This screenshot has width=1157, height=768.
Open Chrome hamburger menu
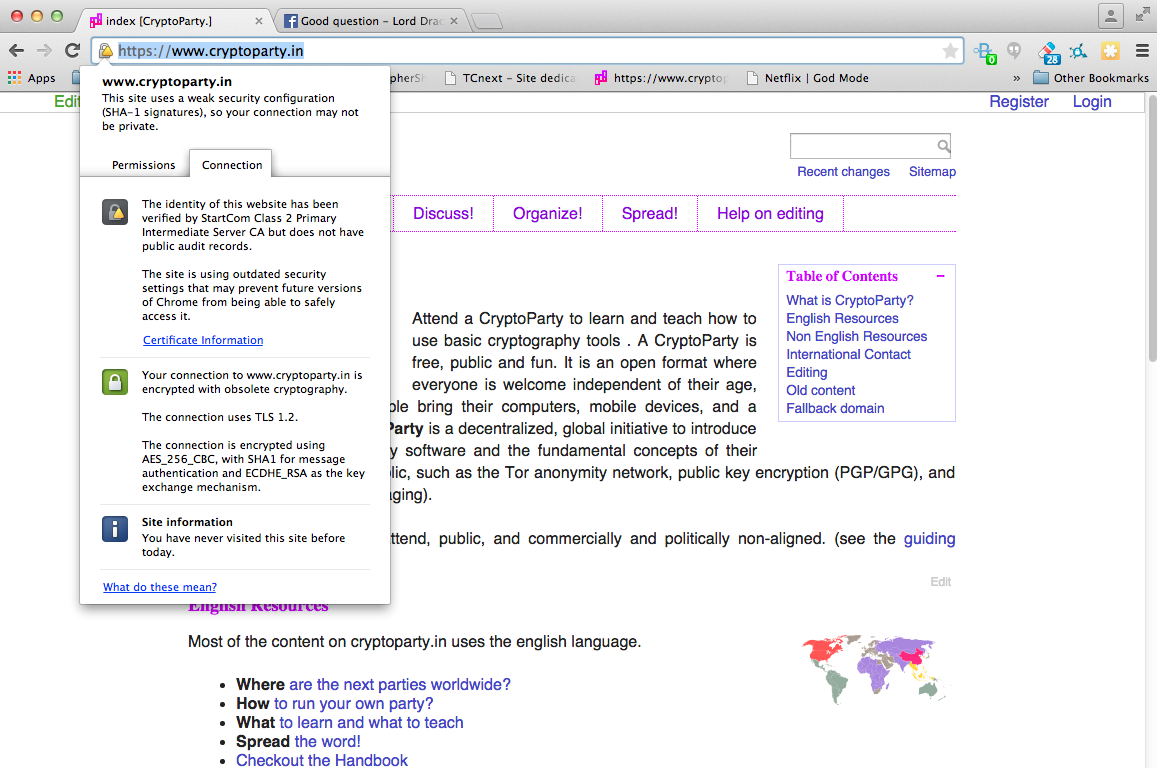coord(1142,51)
